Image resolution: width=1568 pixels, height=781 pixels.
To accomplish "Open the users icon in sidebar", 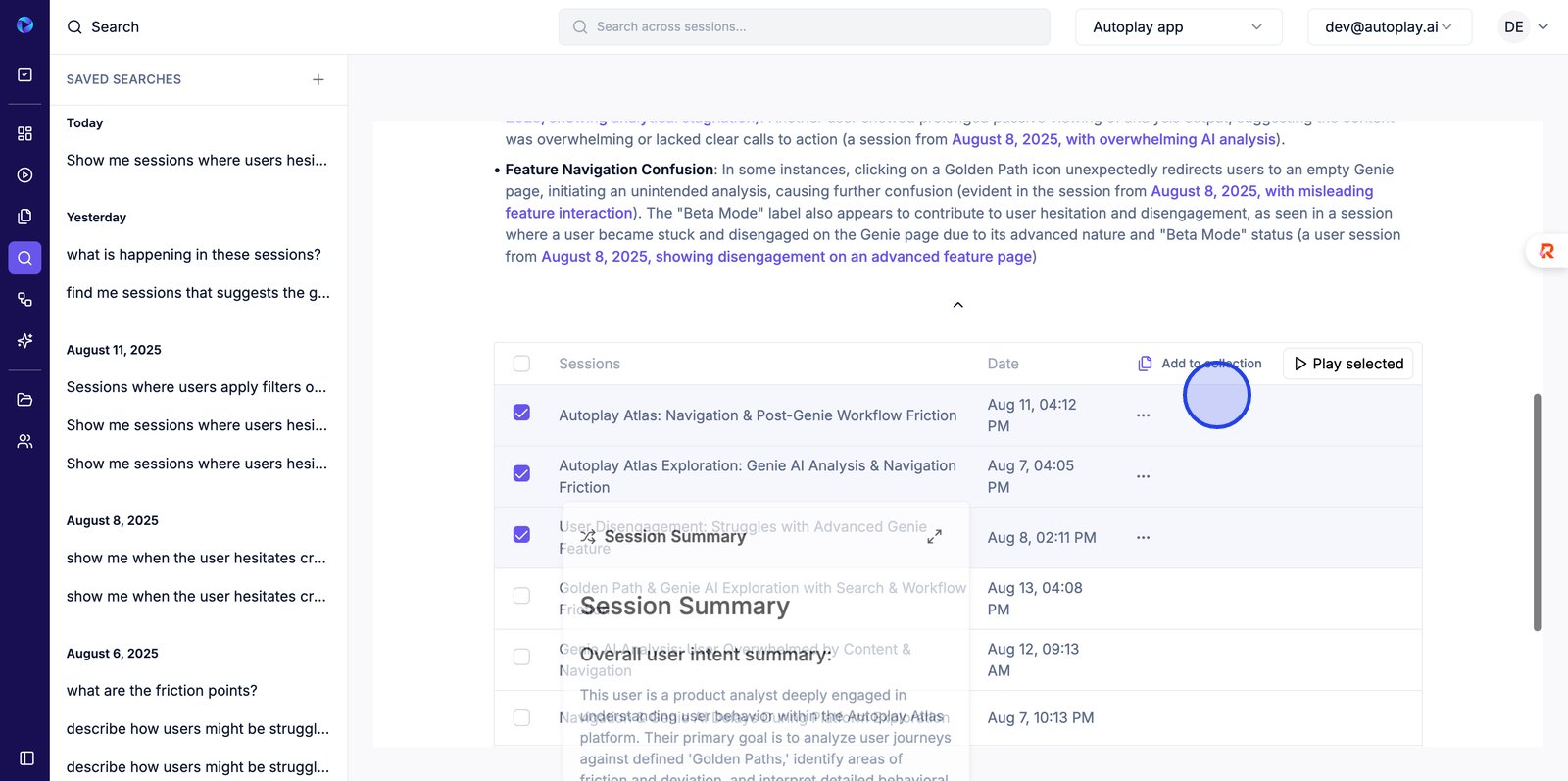I will click(25, 442).
